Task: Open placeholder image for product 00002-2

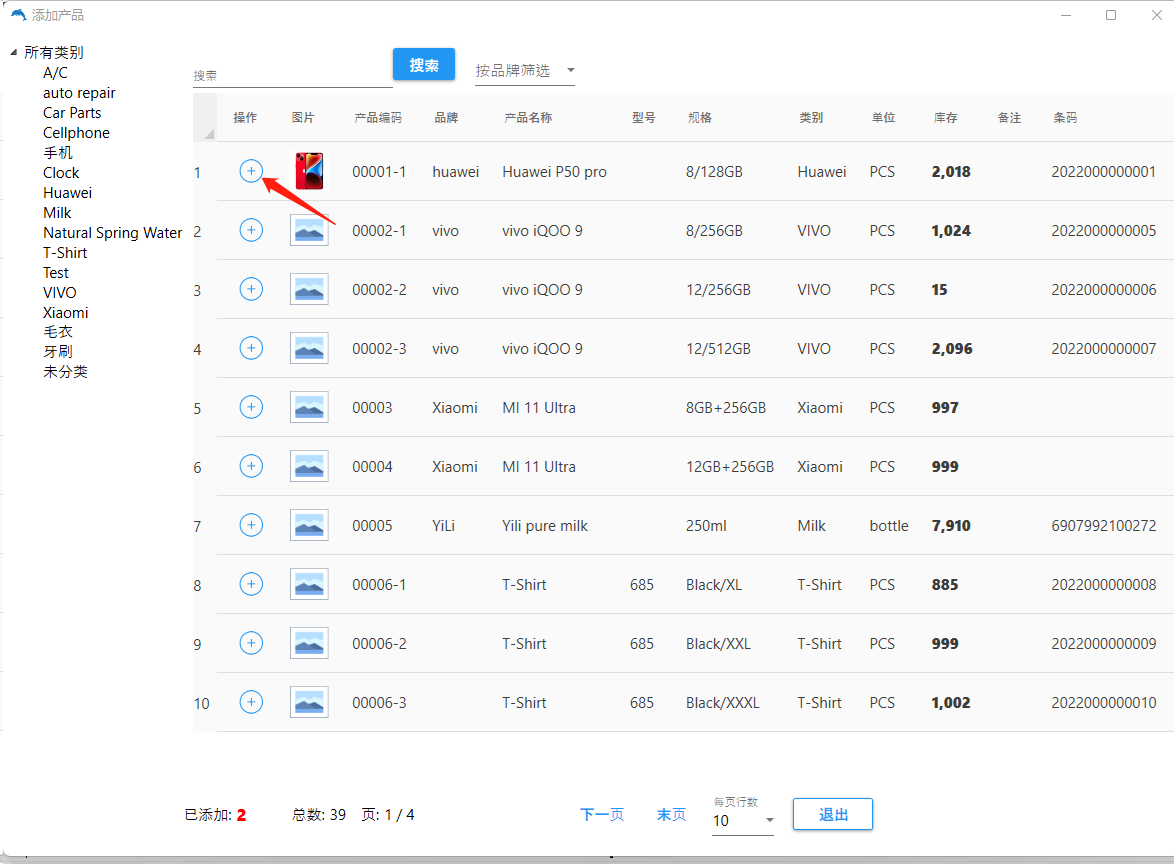Action: pyautogui.click(x=309, y=289)
